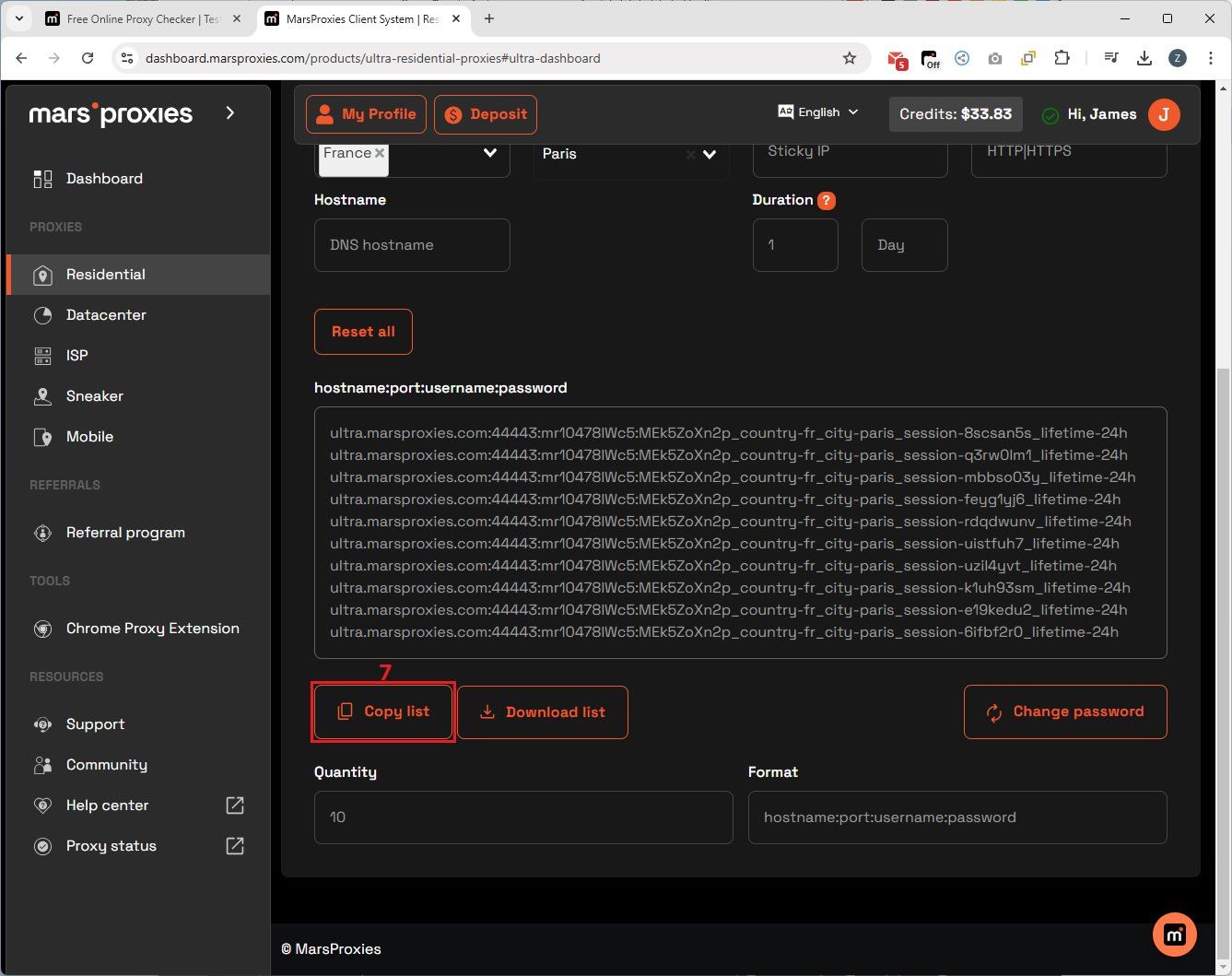
Task: View Credits balance $33.83
Action: click(x=956, y=114)
